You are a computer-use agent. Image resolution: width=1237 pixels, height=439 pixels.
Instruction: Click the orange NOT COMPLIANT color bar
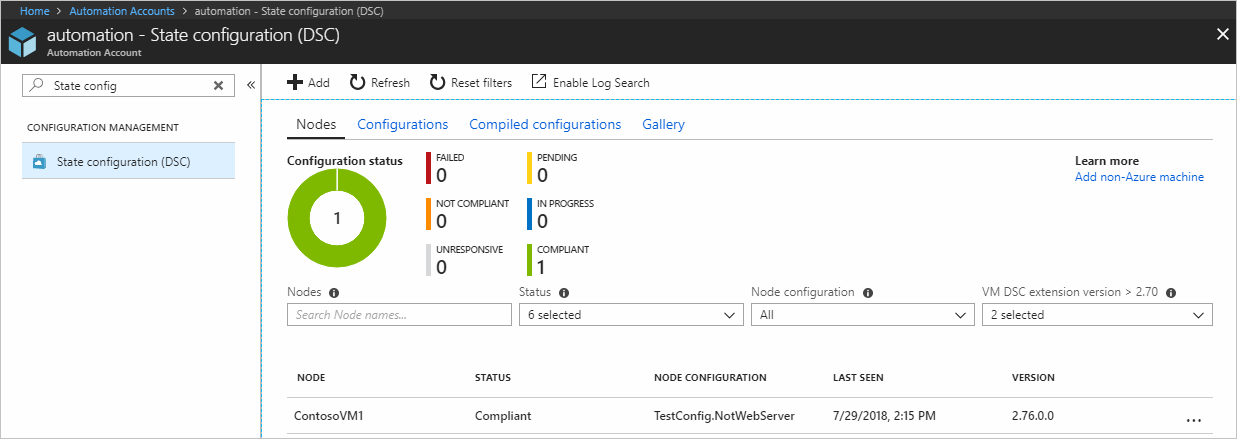(429, 214)
